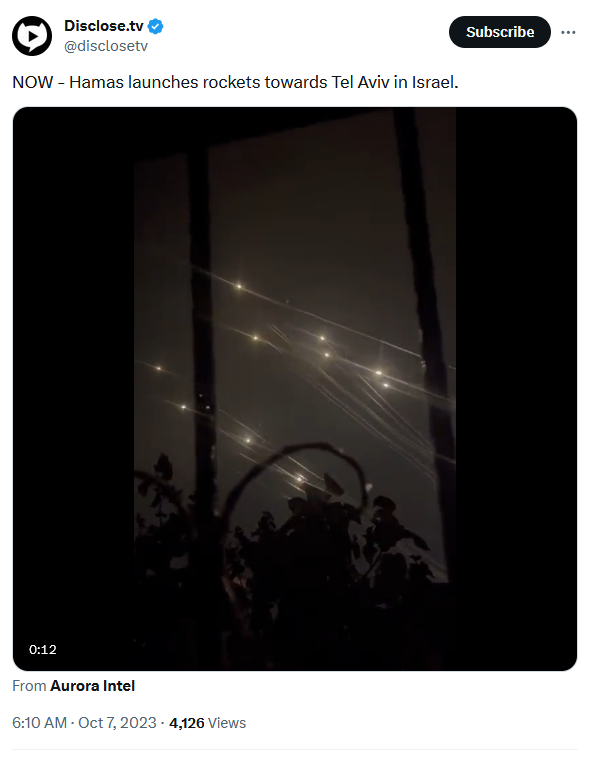This screenshot has height=758, width=592.
Task: Click the blue verified checkmark badge
Action: [x=155, y=26]
